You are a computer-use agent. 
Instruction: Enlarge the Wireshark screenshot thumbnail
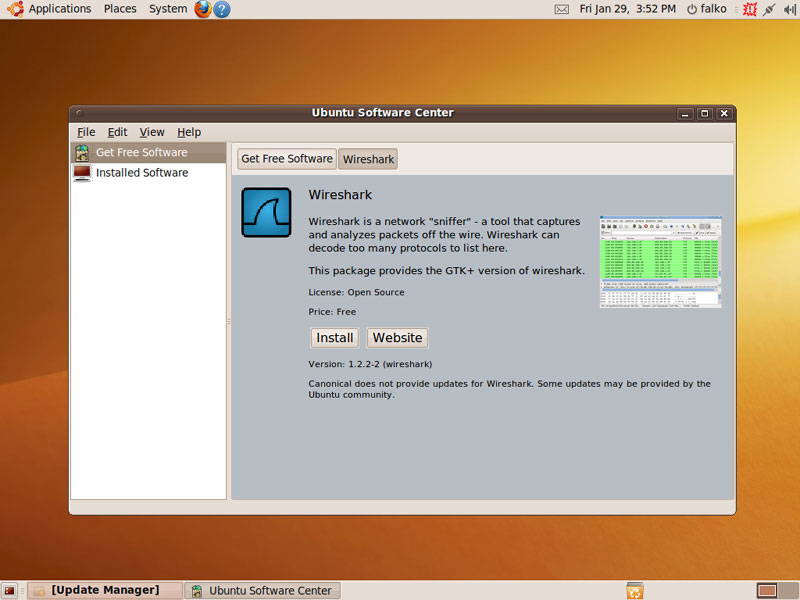pos(660,261)
